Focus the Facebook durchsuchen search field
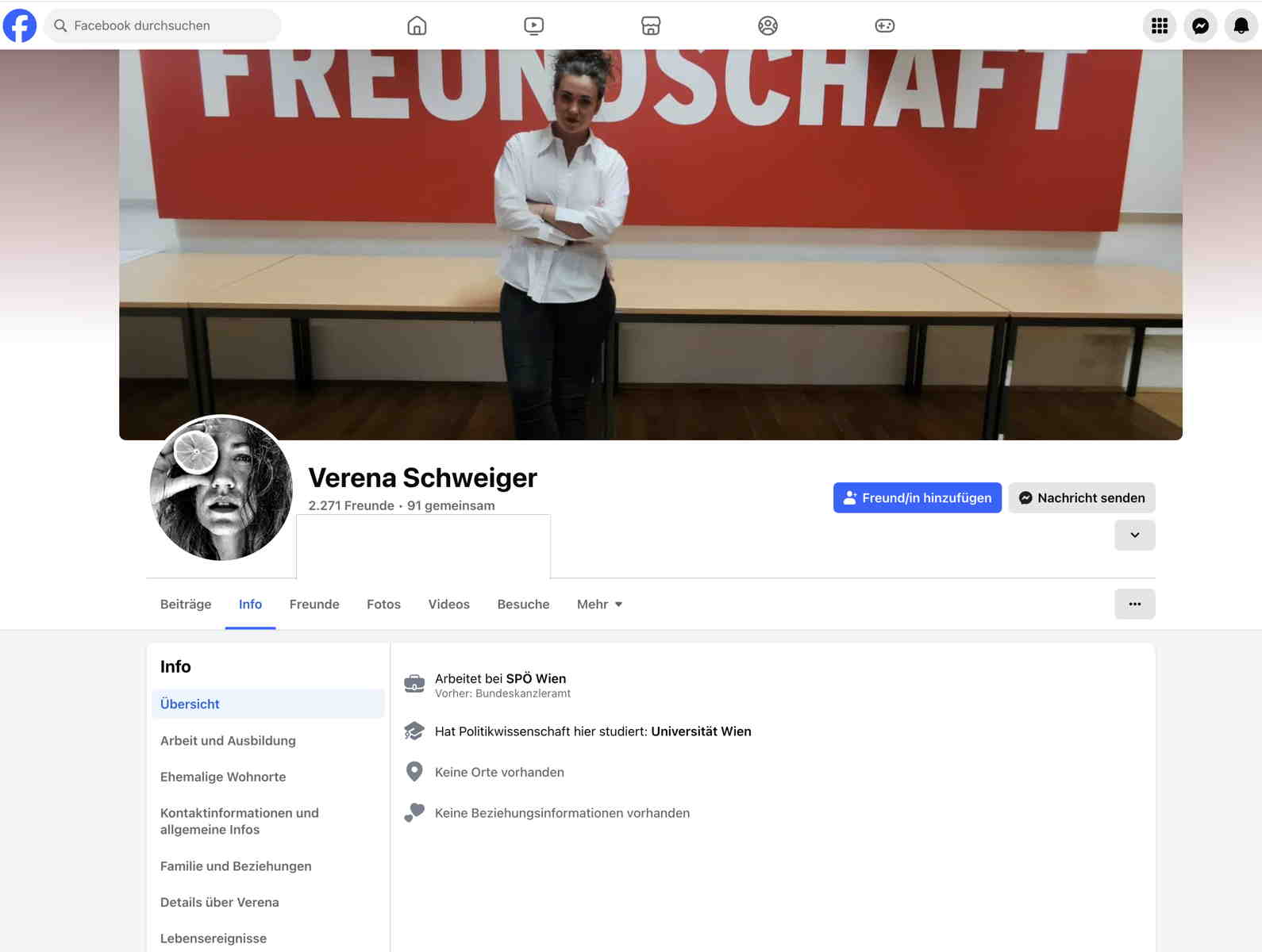Viewport: 1262px width, 952px height. point(163,25)
